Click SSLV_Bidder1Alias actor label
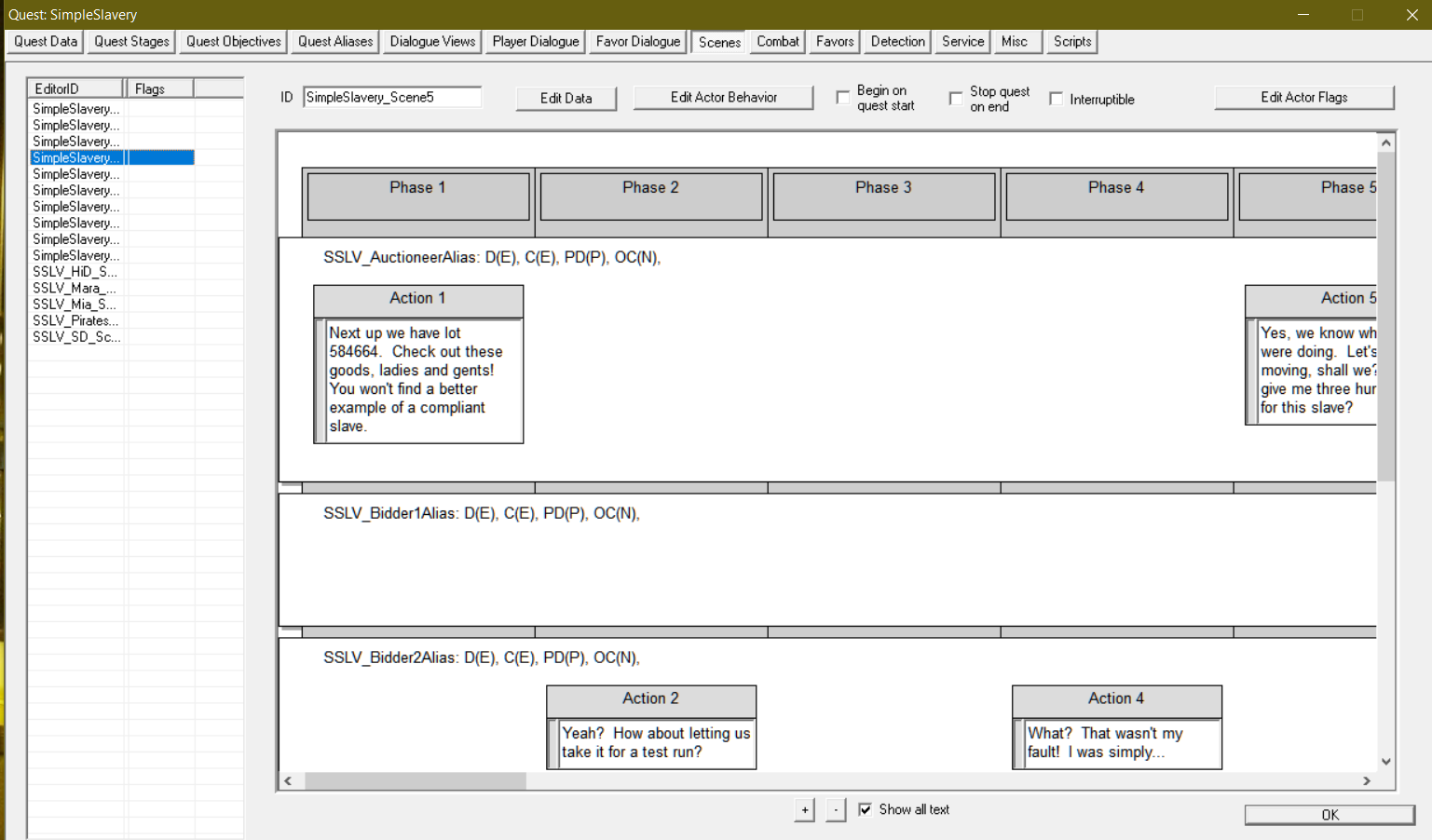This screenshot has height=840, width=1432. click(482, 514)
